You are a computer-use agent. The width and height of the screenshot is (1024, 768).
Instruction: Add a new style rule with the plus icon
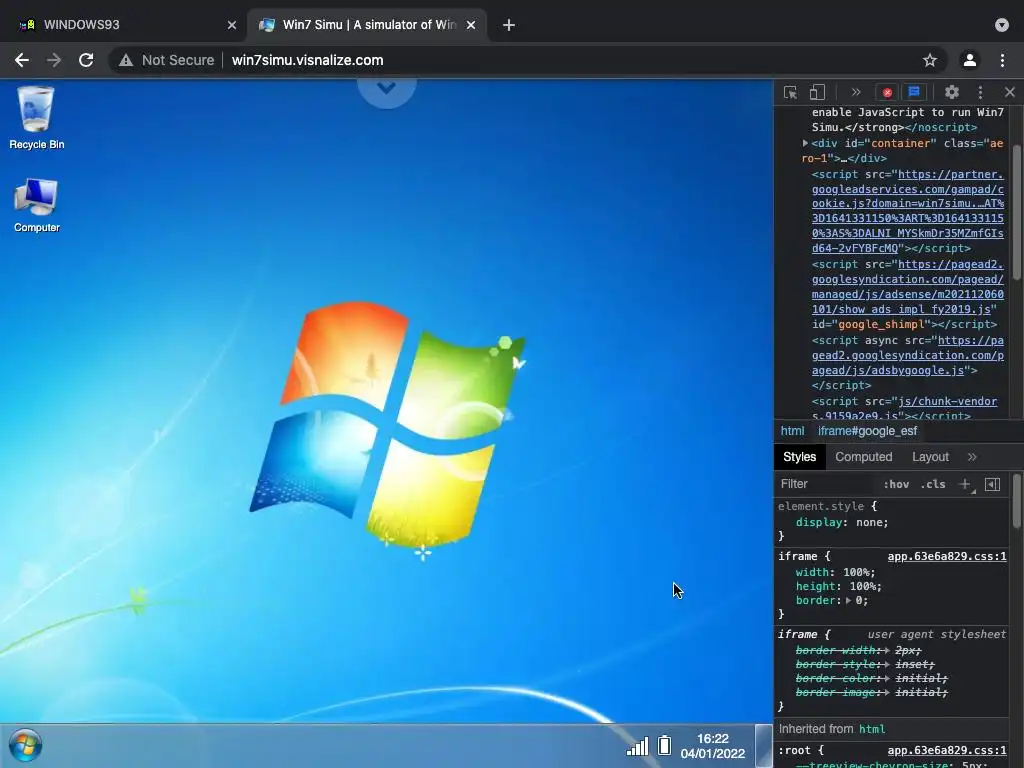click(x=965, y=484)
